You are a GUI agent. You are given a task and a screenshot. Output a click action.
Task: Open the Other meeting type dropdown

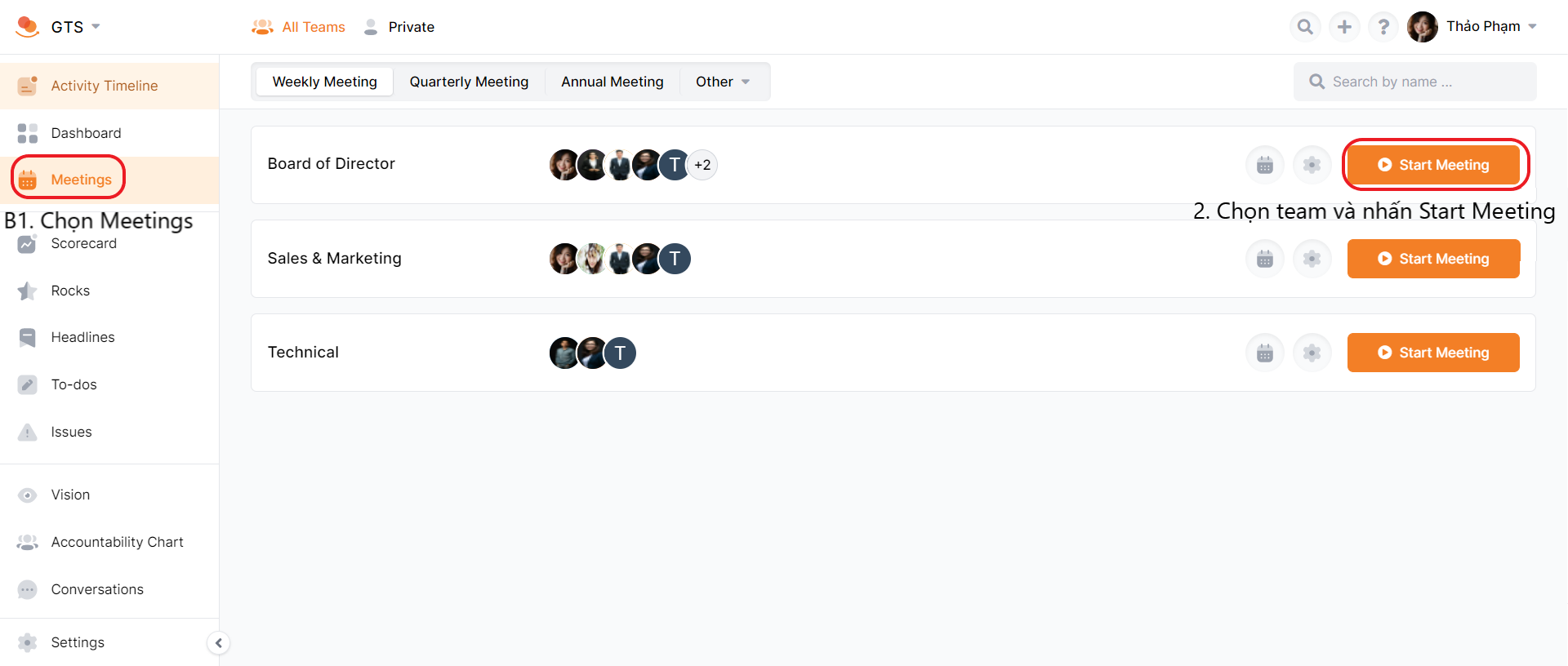(x=722, y=82)
